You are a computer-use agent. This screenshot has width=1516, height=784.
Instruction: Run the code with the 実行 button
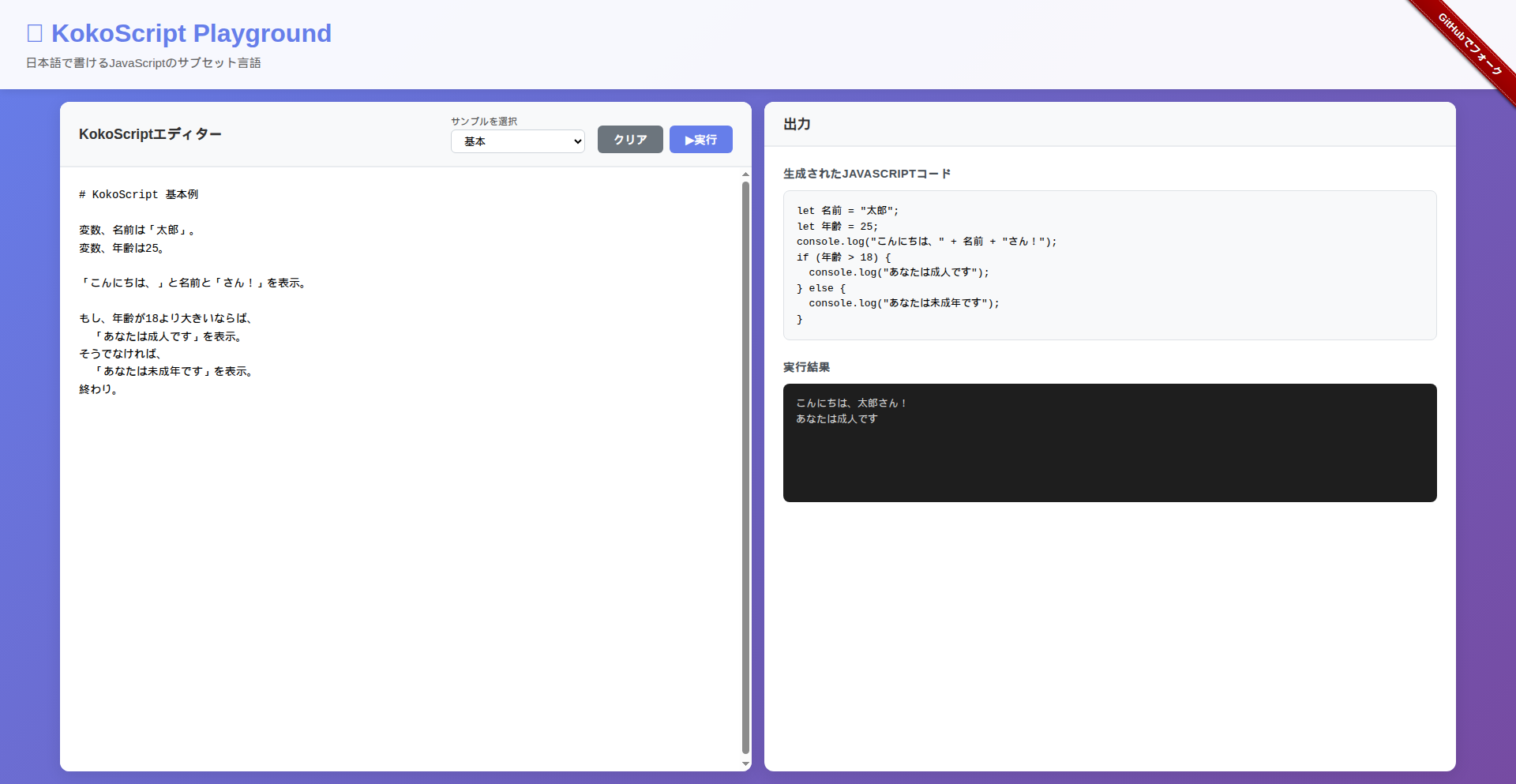[x=700, y=139]
